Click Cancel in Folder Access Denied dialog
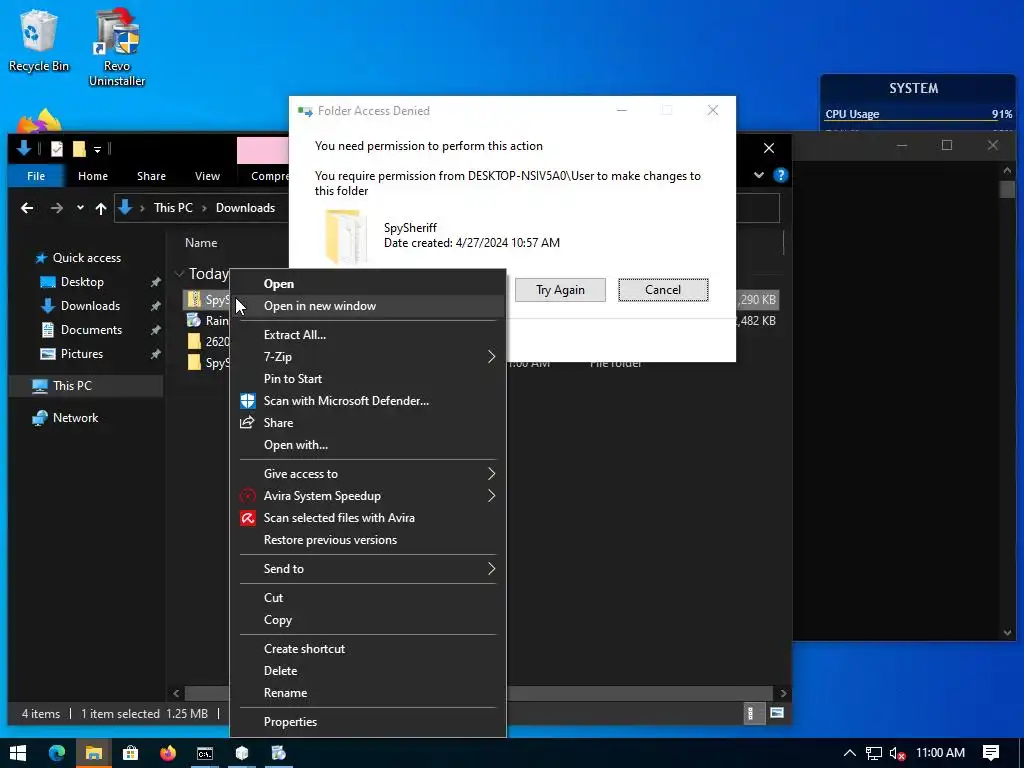Viewport: 1024px width, 768px height. (663, 290)
